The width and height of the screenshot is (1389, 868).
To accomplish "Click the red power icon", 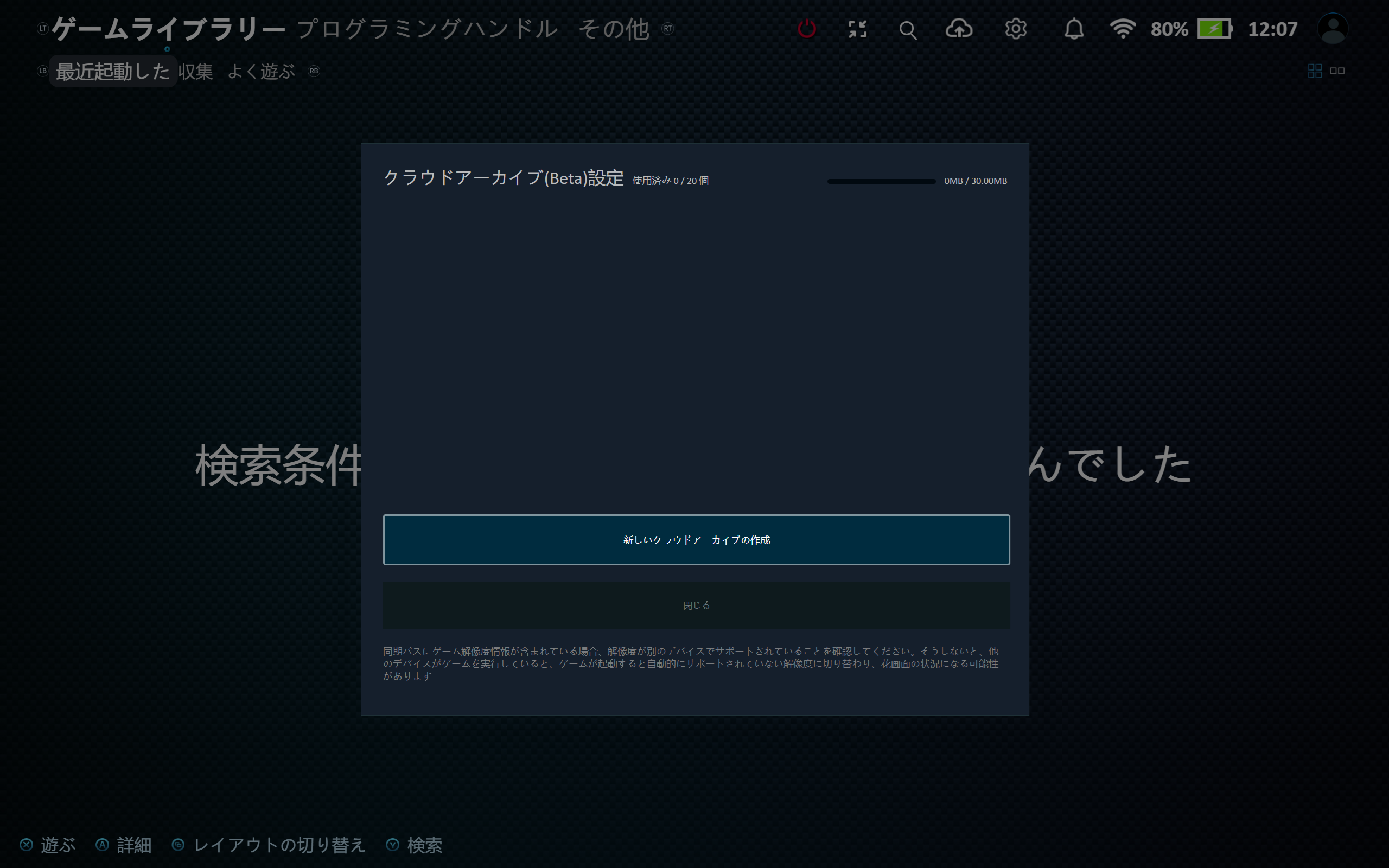I will point(806,29).
